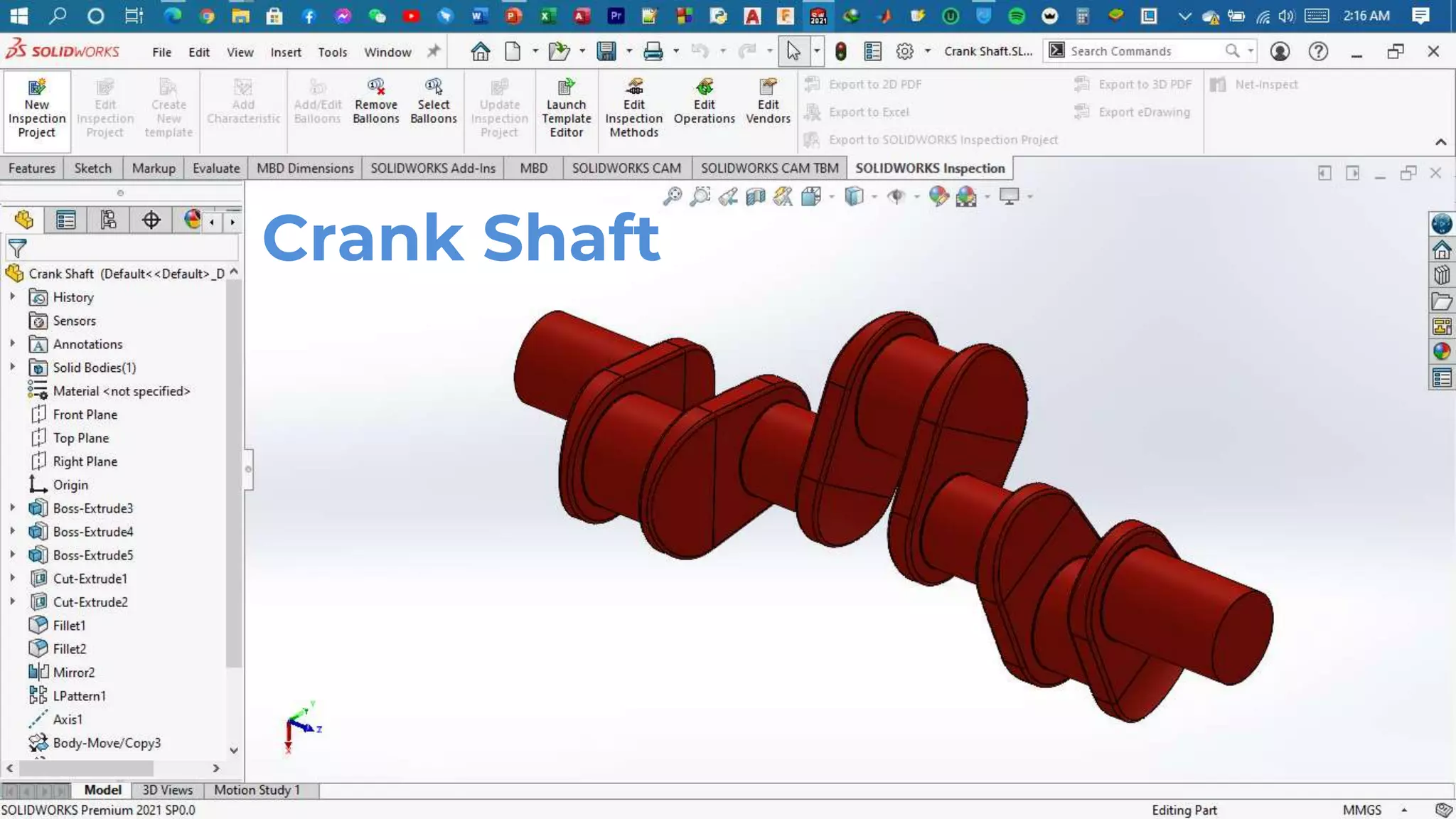Open Design Library in task pane
This screenshot has width=1456, height=819.
(1441, 276)
